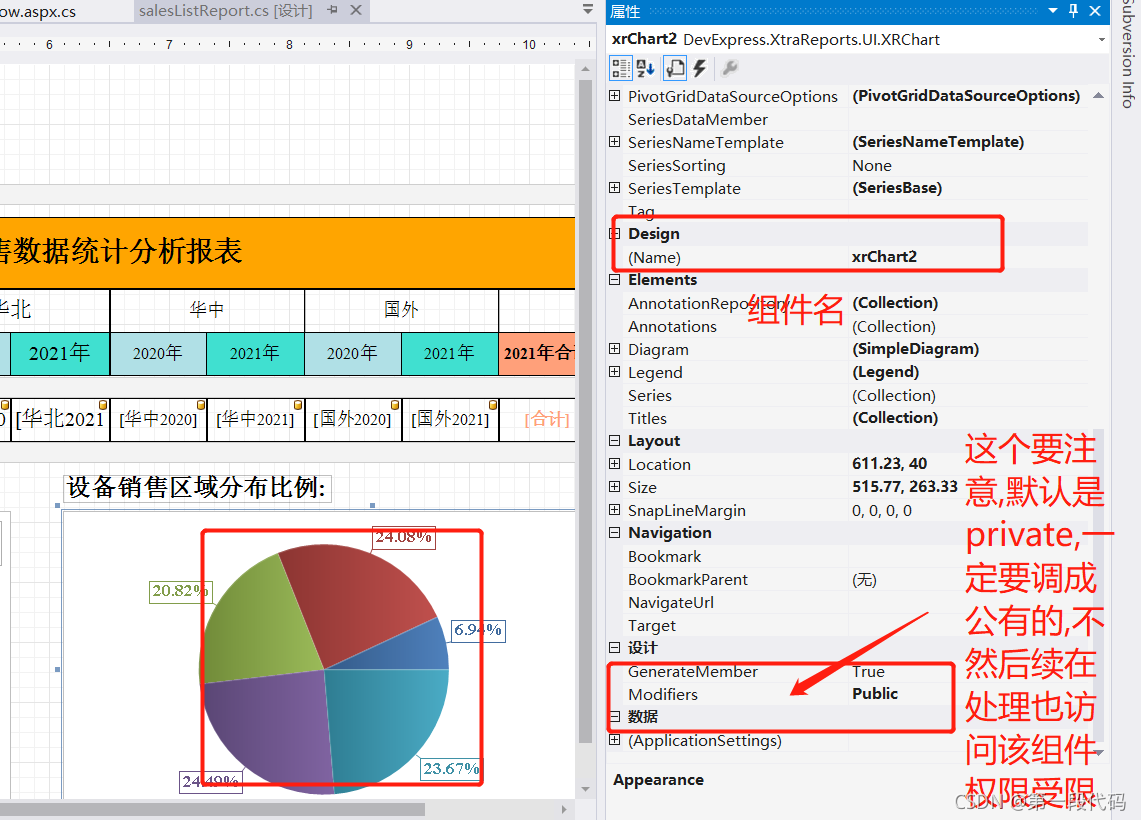Screen dimensions: 1141x820
Task: Expand the Location property
Action: click(615, 464)
